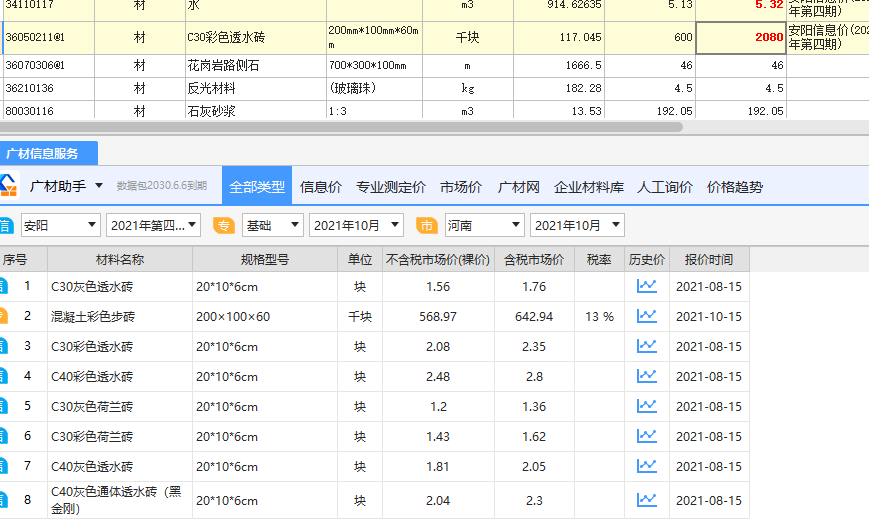
Task: Select the 广材信息服务 panel tab
Action: [x=49, y=153]
